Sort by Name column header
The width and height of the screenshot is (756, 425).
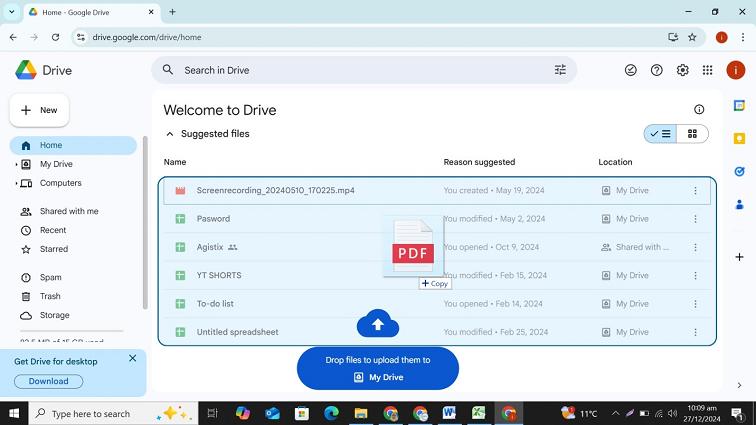click(x=175, y=162)
